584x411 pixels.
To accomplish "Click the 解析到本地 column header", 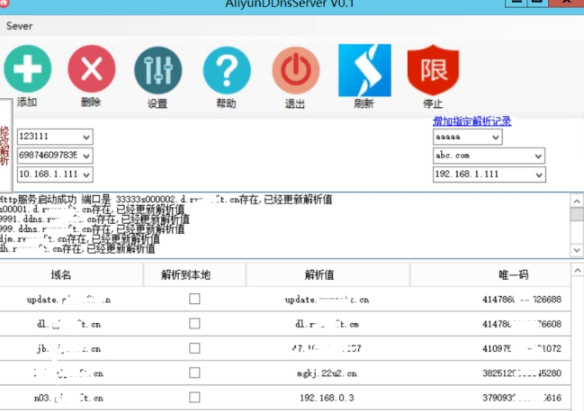I will [194, 275].
